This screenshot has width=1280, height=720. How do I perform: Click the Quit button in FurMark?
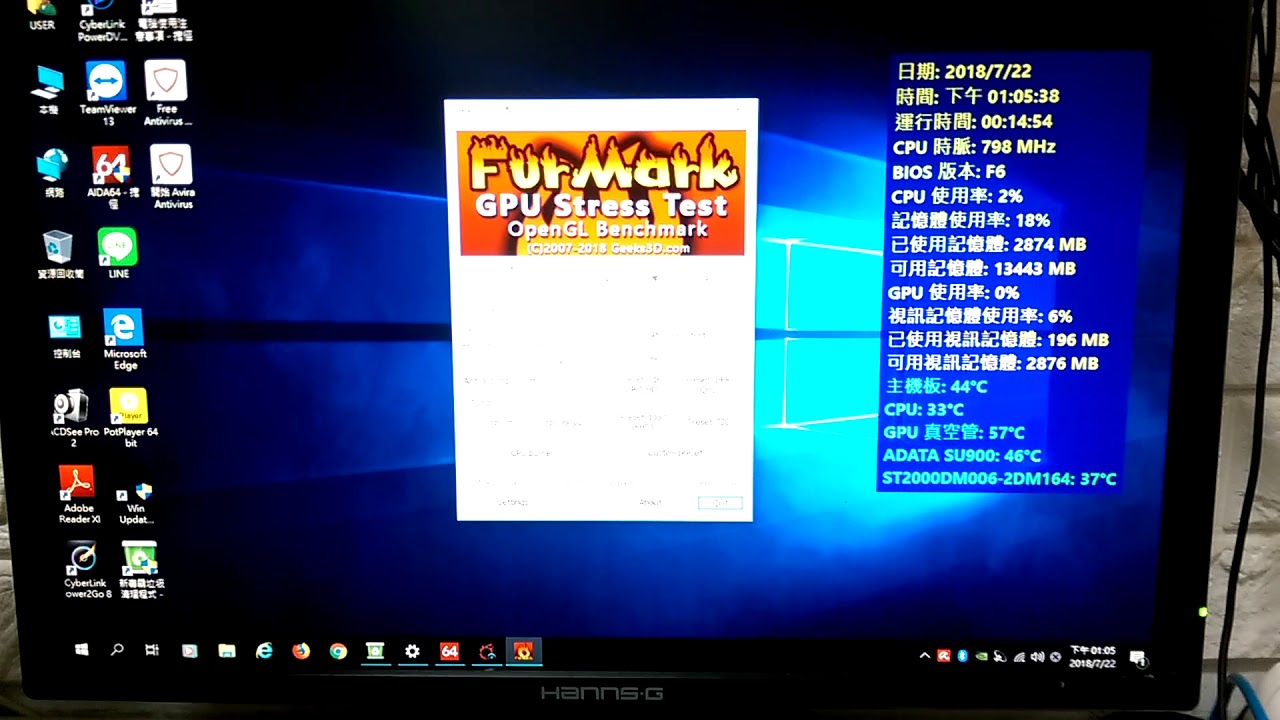(720, 502)
